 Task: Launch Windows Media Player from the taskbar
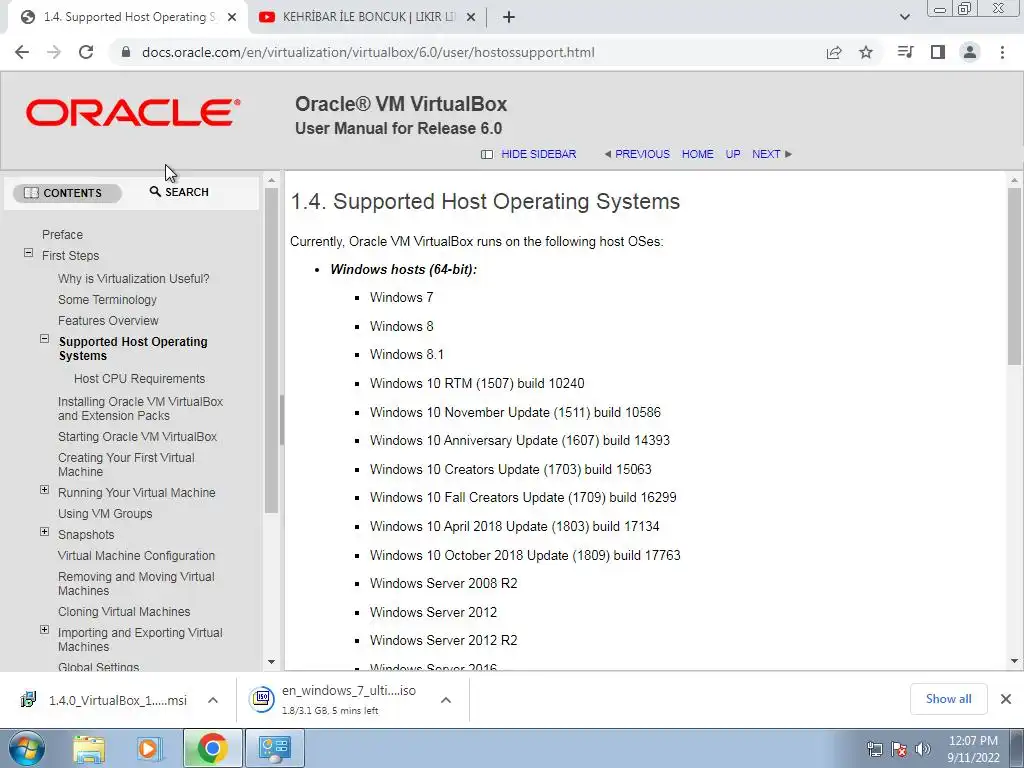[149, 748]
